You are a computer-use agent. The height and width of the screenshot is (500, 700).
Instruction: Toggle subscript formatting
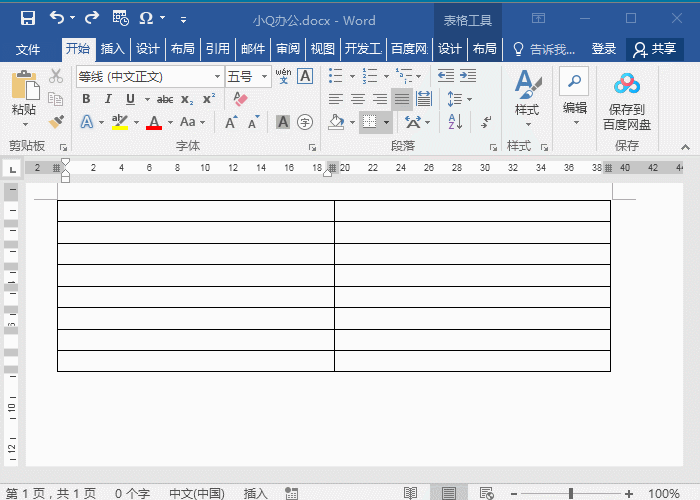187,99
